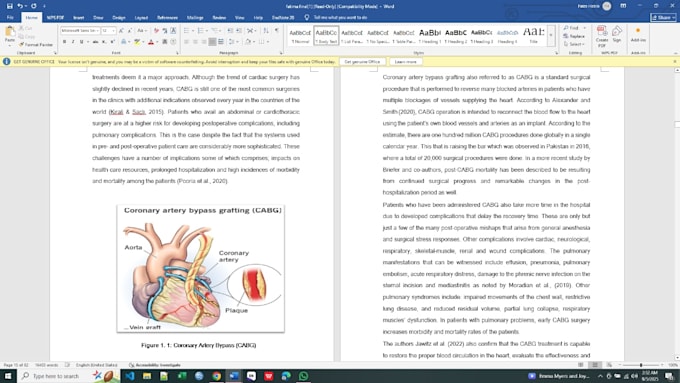Switch to the References ribbon tab
680x383 pixels.
(x=167, y=17)
